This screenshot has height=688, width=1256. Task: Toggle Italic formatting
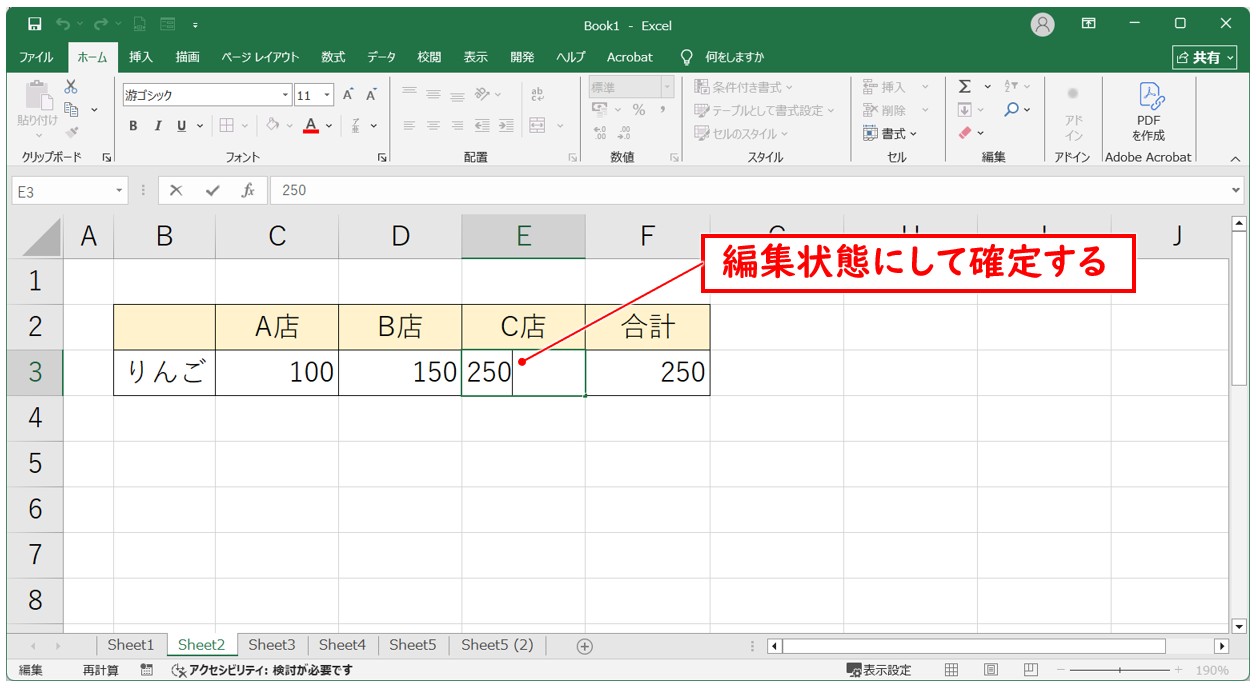(157, 126)
